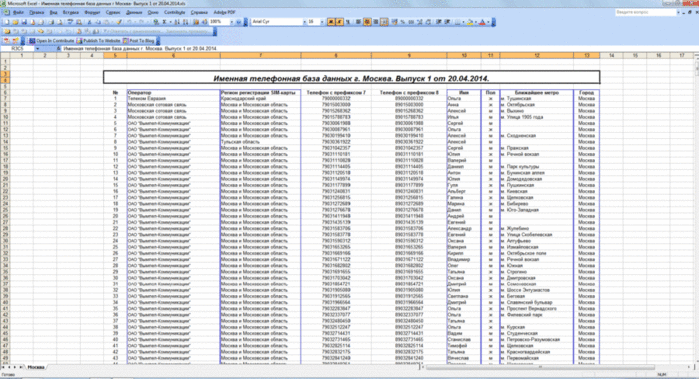Click the Borders icon
This screenshot has width=699, height=379.
[457, 22]
